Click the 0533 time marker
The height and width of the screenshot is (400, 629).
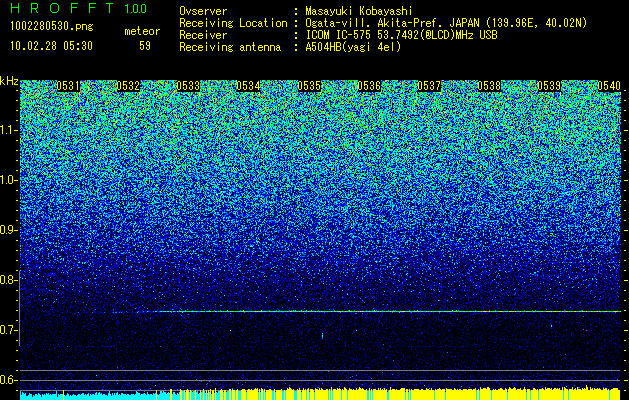[x=188, y=86]
